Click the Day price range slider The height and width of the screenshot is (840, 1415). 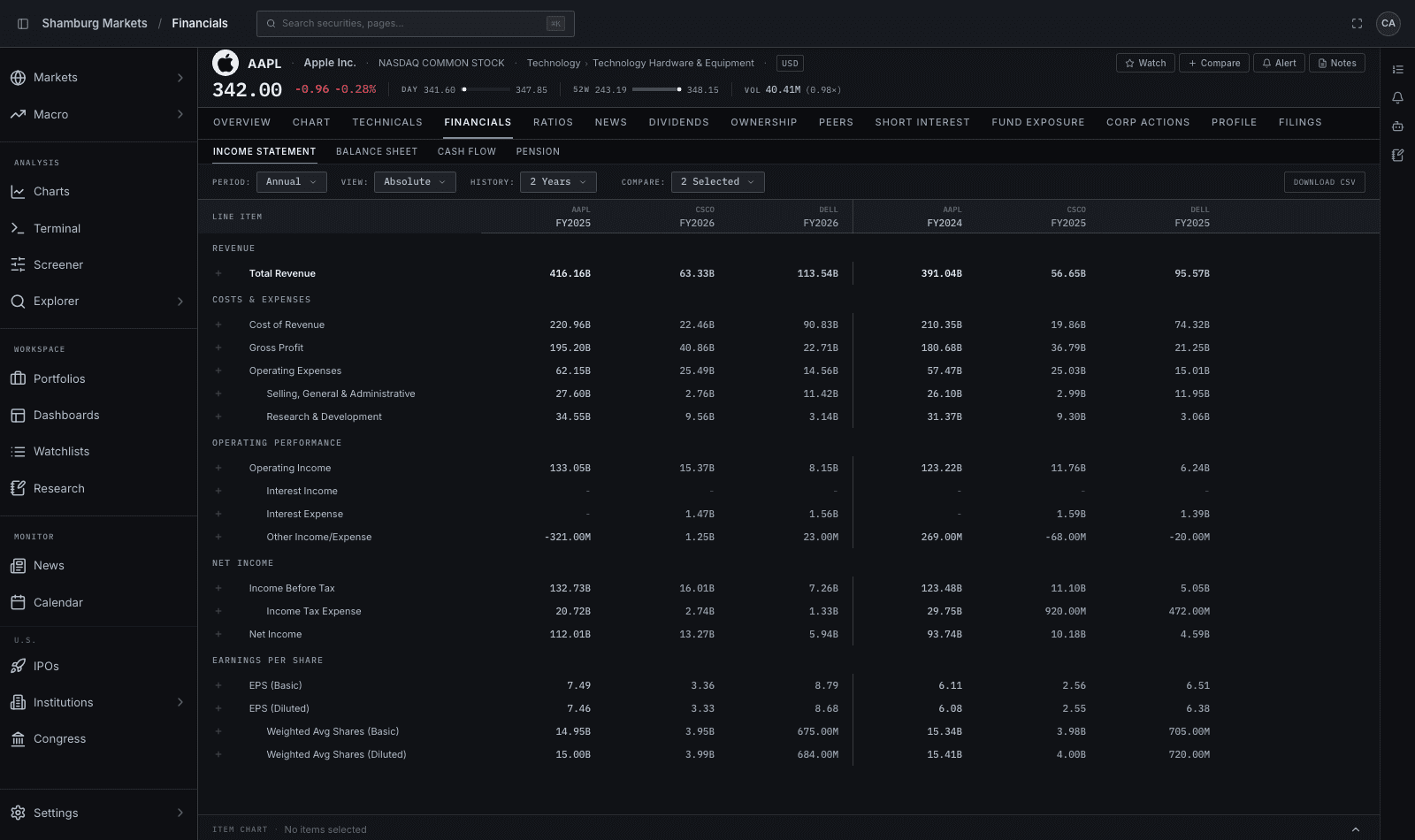486,89
